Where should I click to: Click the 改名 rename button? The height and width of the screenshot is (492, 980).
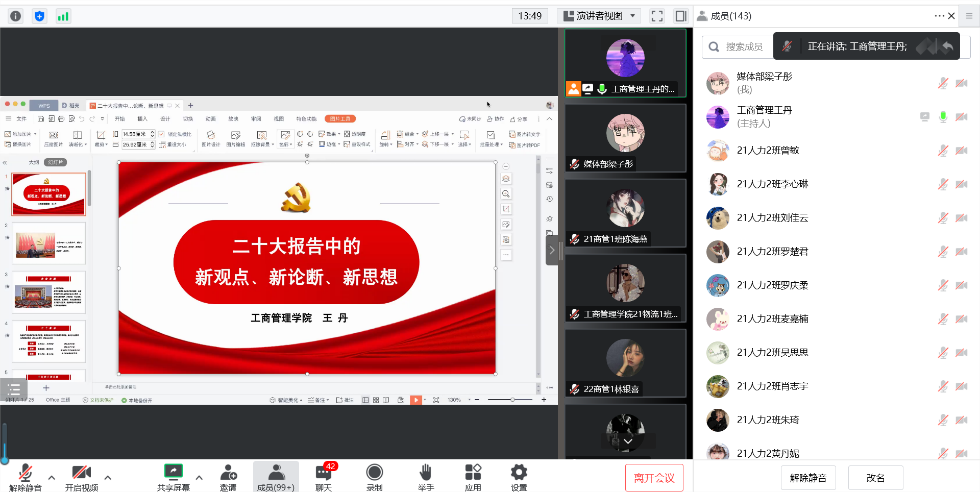point(875,477)
